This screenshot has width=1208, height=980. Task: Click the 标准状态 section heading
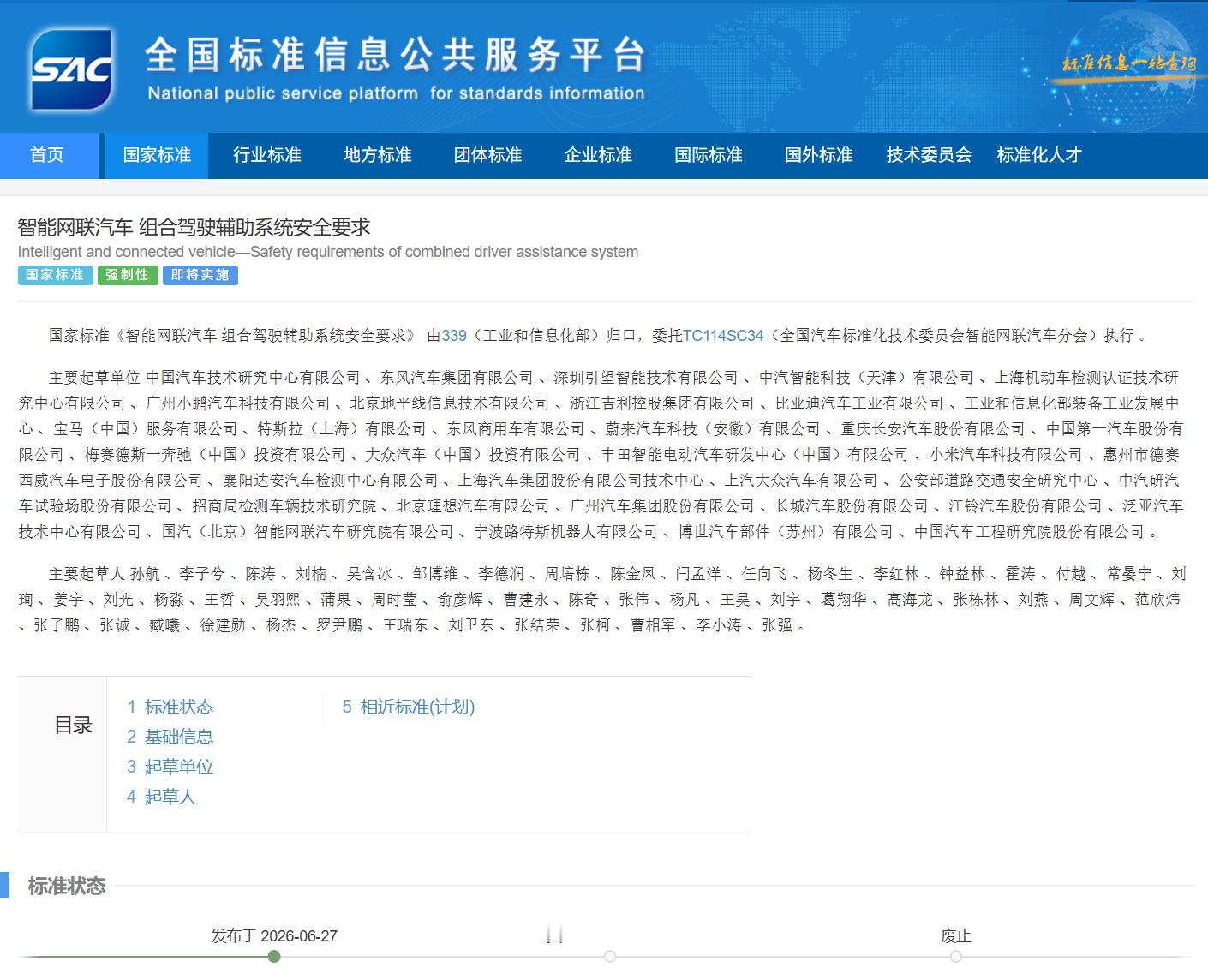(67, 887)
